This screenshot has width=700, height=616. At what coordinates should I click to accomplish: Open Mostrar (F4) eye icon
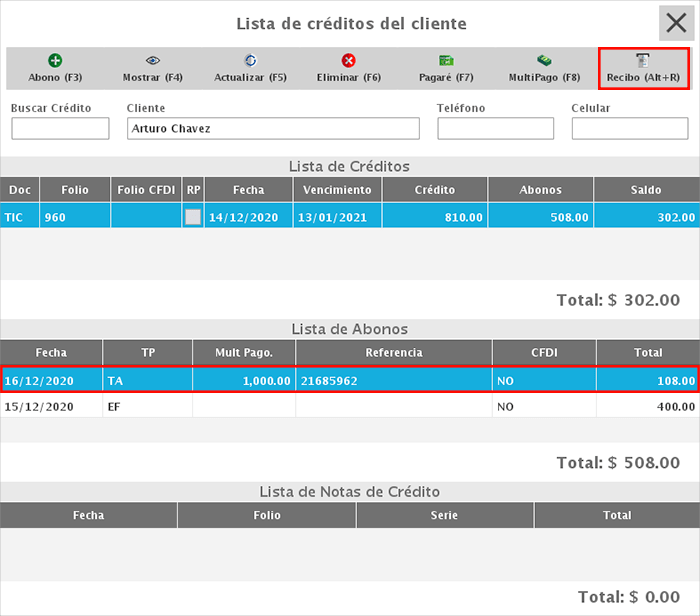point(153,61)
